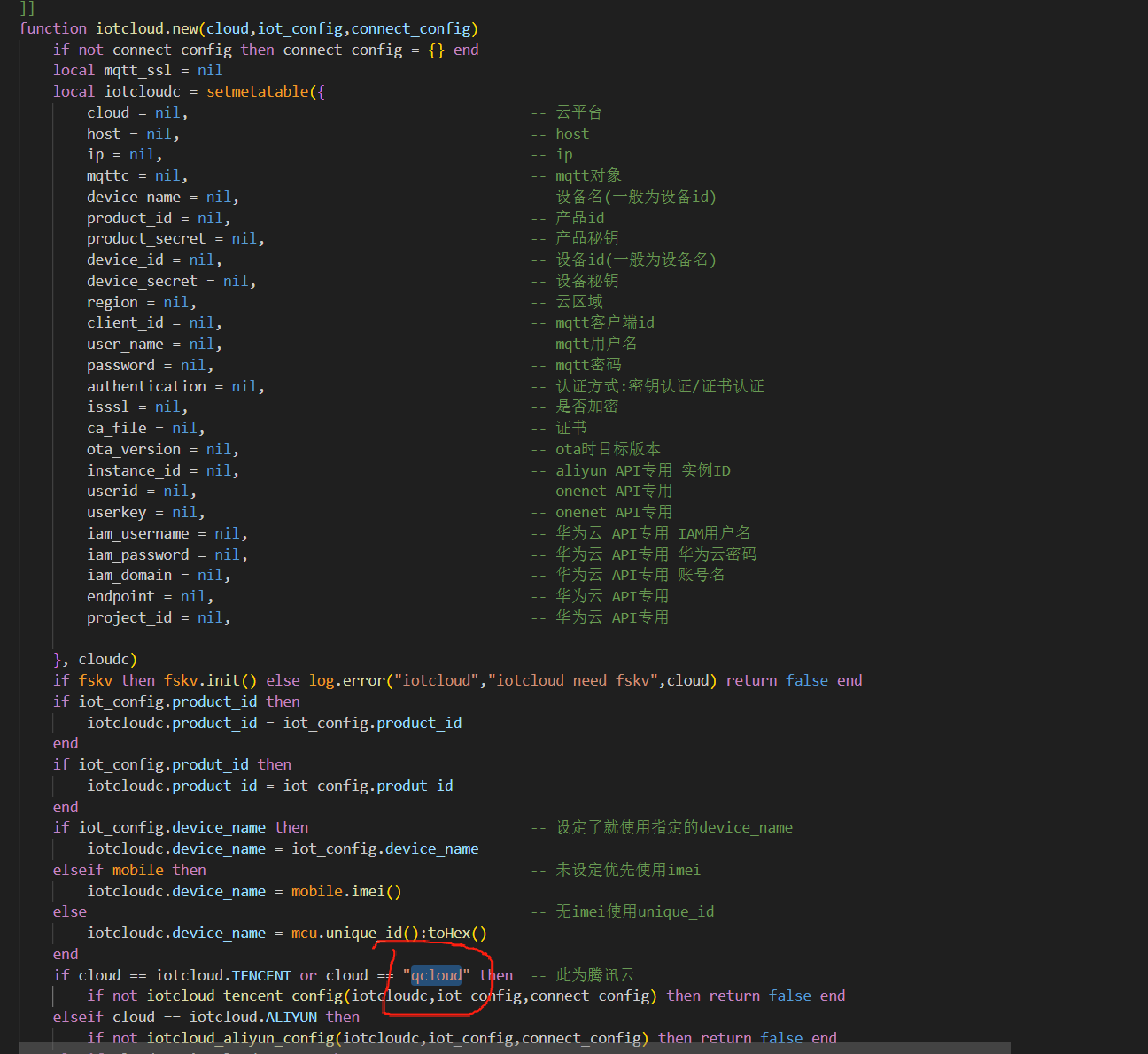Click the log.error call text
The width and height of the screenshot is (1148, 1054).
coord(347,680)
